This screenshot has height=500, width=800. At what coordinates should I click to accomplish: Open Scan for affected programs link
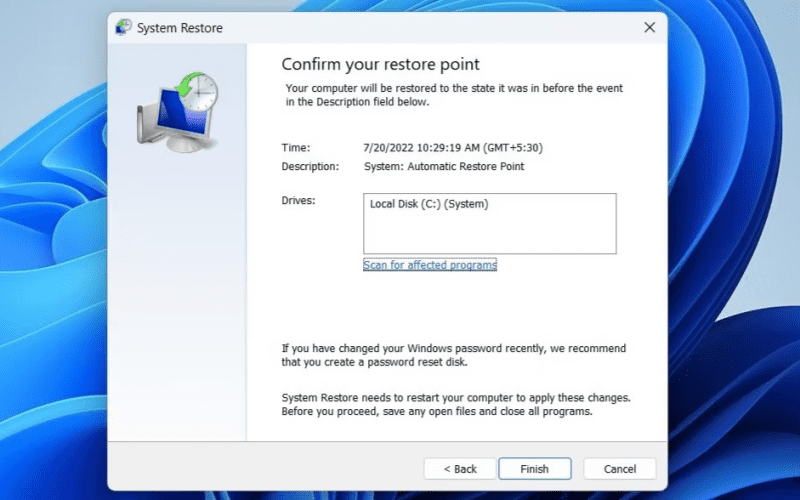(x=430, y=265)
